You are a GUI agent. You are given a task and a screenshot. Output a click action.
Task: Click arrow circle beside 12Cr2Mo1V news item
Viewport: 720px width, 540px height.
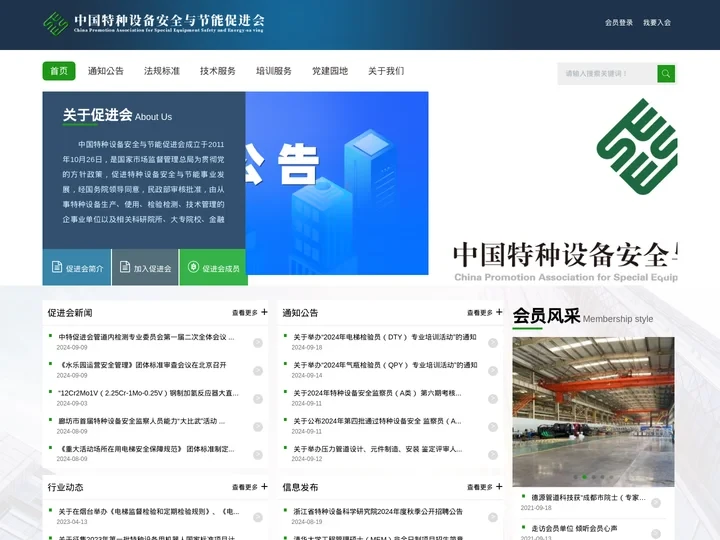tap(258, 399)
